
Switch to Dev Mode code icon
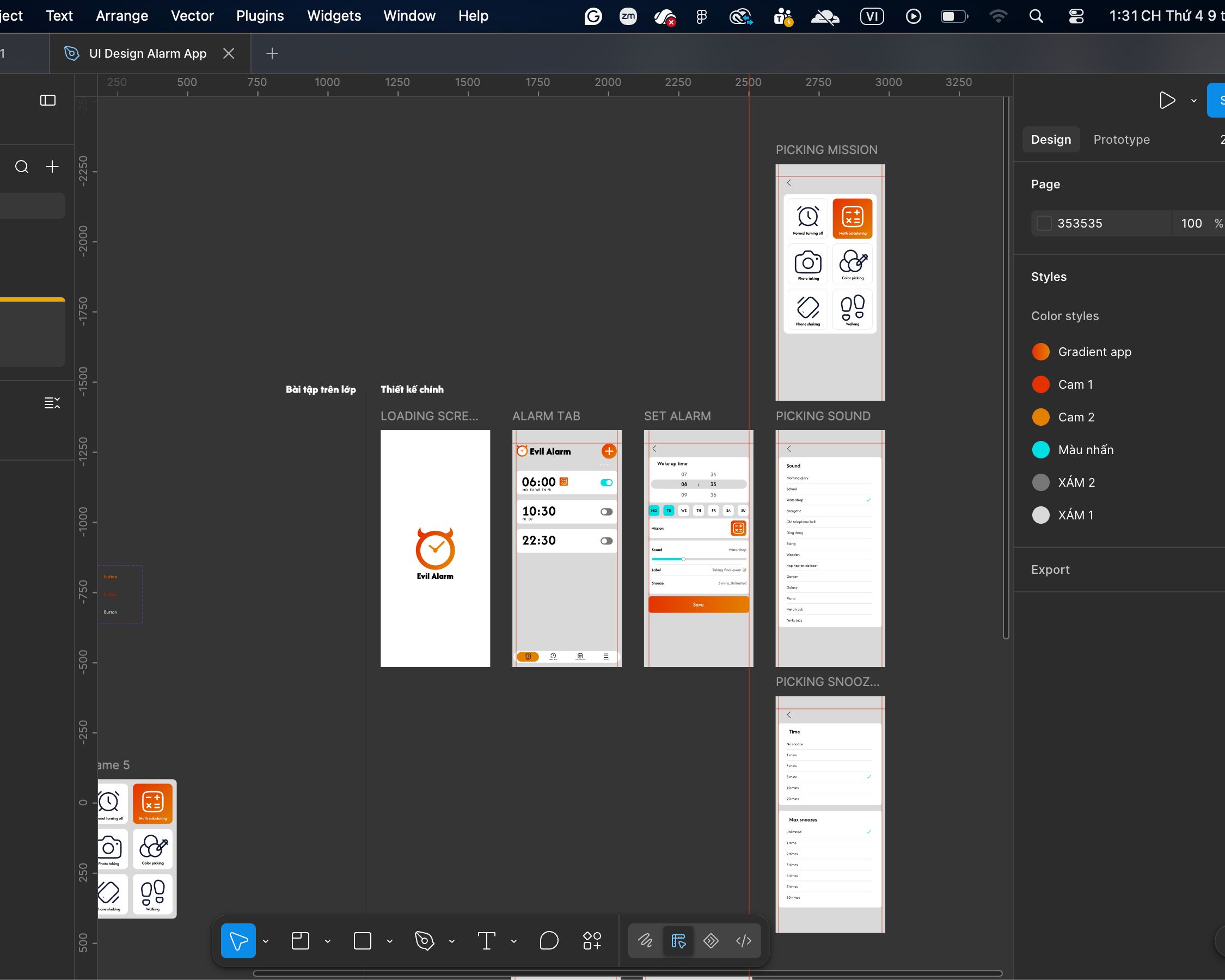(x=743, y=941)
